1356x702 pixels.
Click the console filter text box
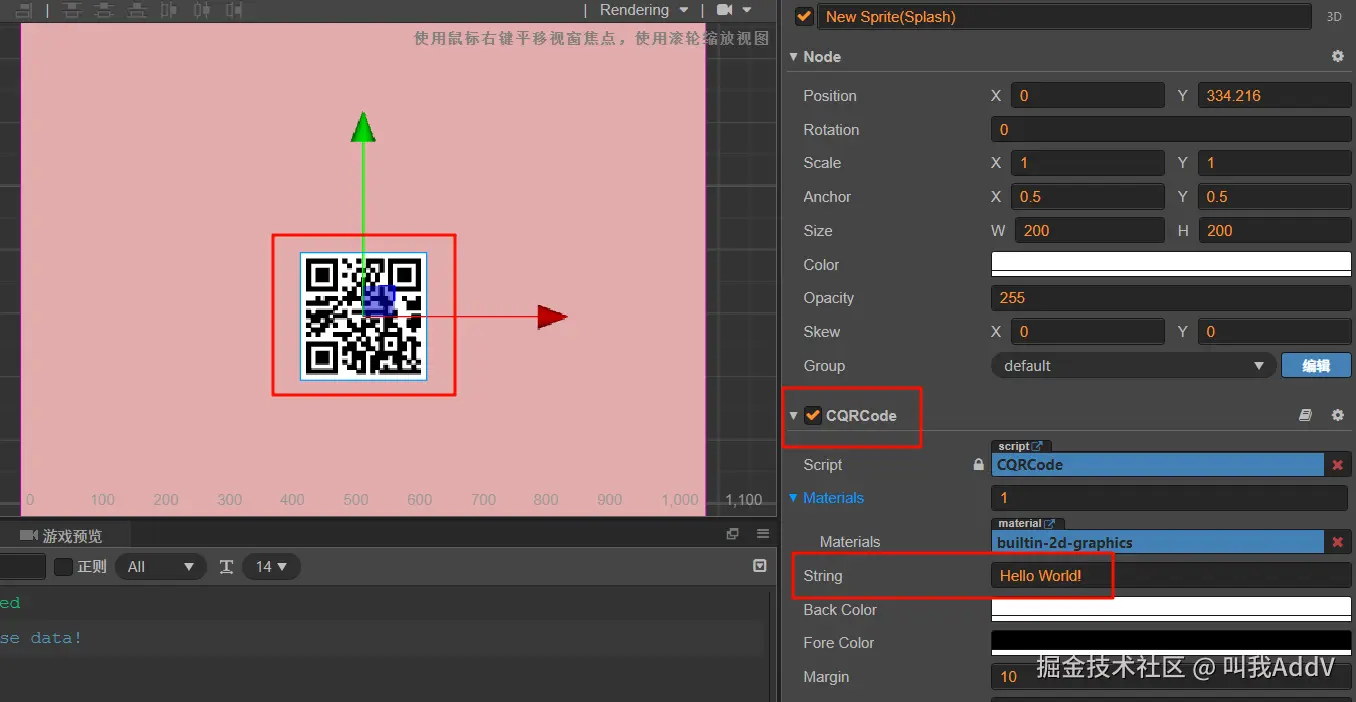click(x=22, y=567)
